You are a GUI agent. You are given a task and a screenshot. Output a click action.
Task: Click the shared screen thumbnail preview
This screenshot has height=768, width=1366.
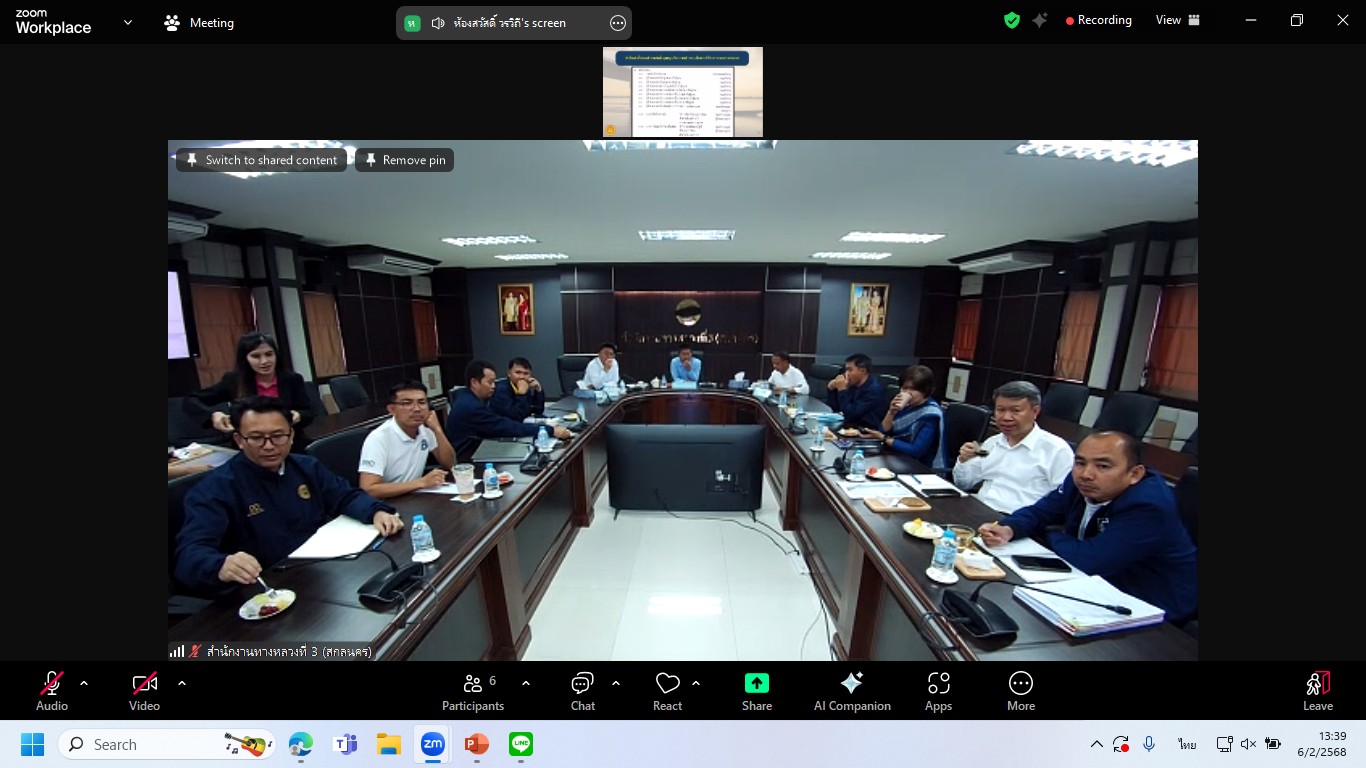[x=683, y=92]
